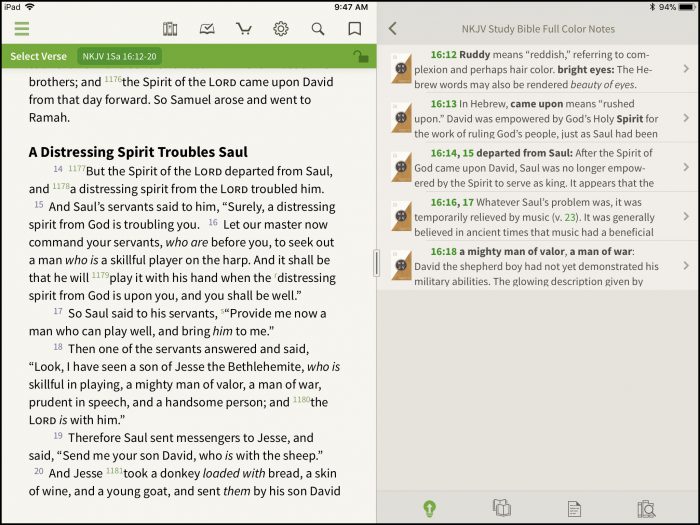Open the 16:18 reference label in the notes
This screenshot has width=700, height=525.
pyautogui.click(x=443, y=251)
